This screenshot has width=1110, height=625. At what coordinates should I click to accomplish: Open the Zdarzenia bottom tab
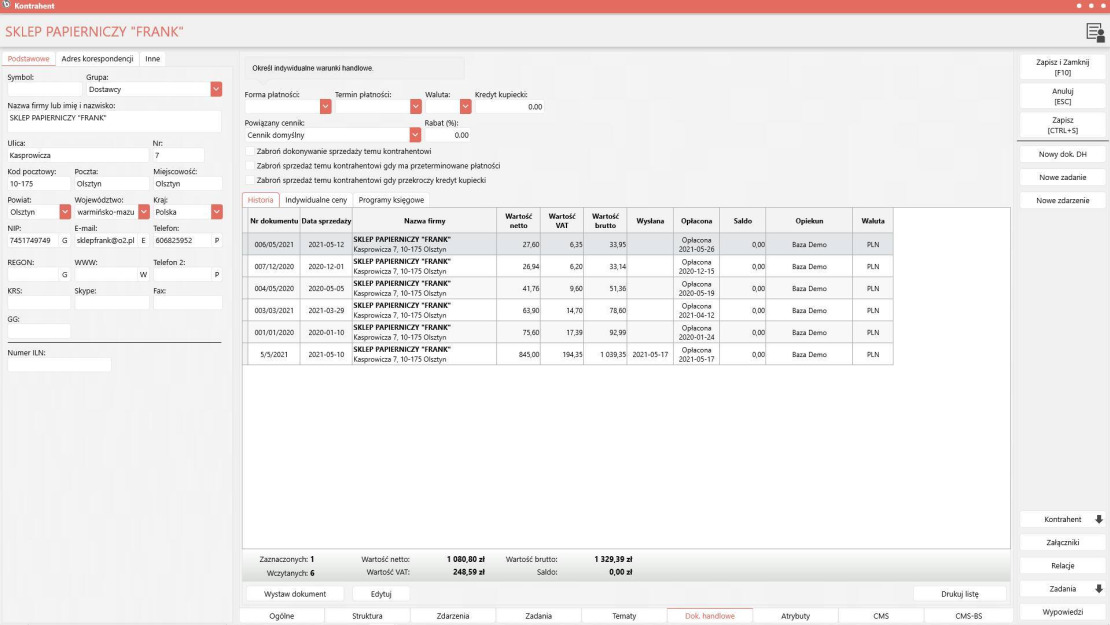453,616
